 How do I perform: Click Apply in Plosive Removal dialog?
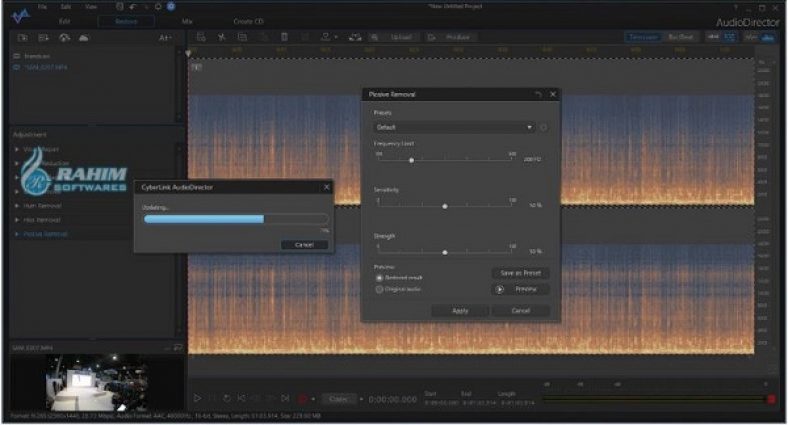pyautogui.click(x=459, y=311)
